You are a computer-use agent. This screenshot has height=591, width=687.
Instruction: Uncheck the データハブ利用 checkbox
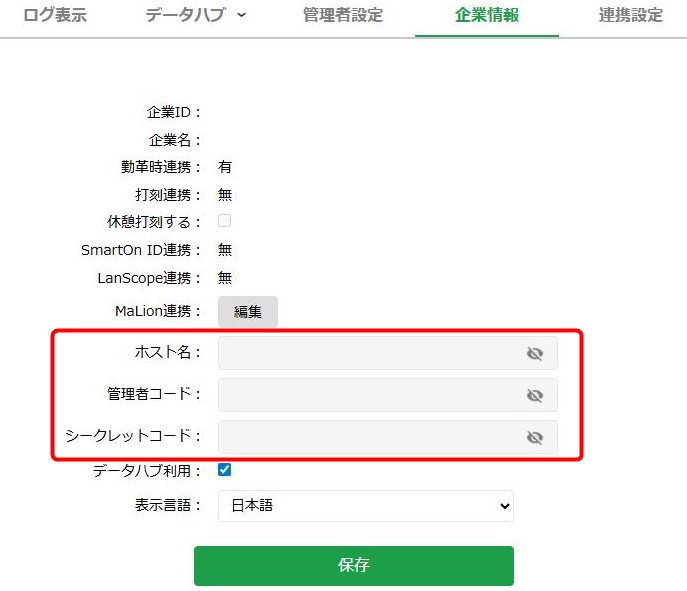click(x=224, y=470)
